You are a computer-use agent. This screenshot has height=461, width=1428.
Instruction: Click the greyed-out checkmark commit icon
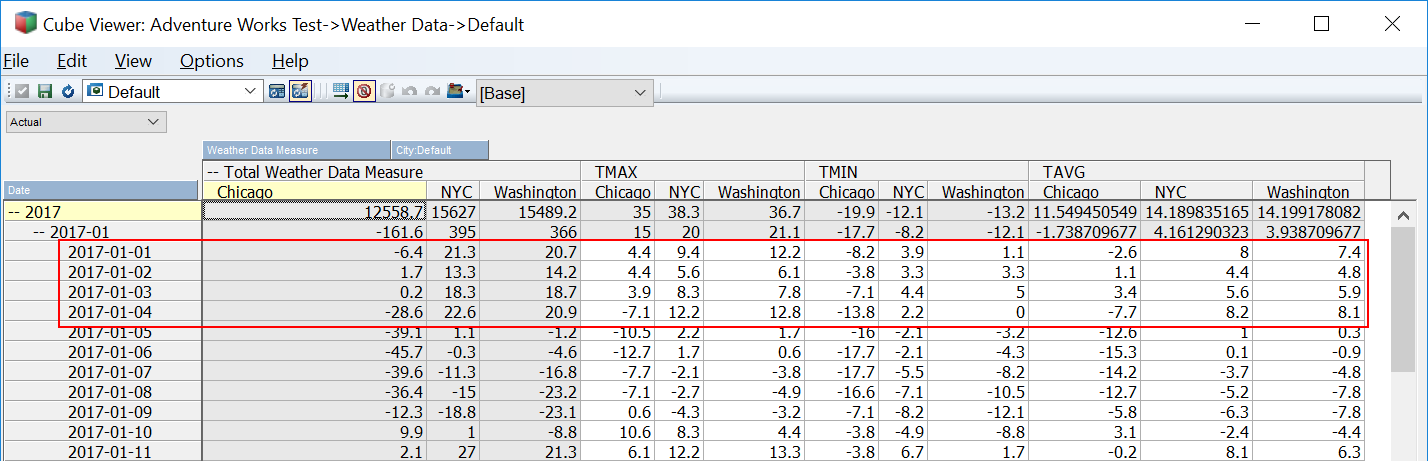[22, 92]
